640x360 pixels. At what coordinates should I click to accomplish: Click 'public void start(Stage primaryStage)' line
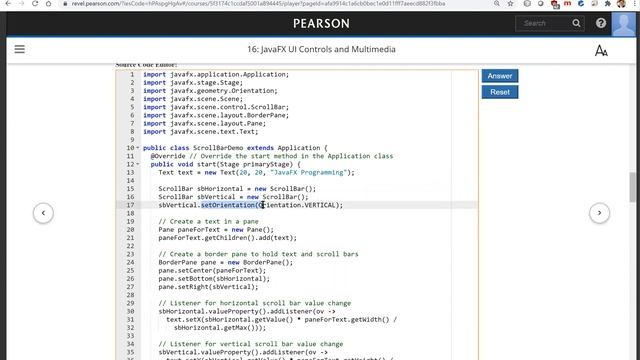[x=225, y=164]
